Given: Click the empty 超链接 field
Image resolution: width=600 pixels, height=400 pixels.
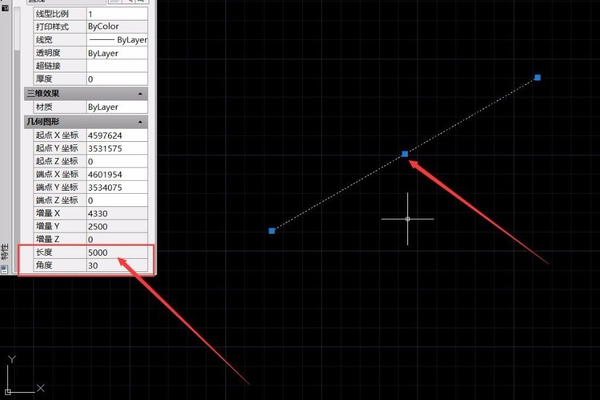Looking at the screenshot, I should [x=118, y=66].
